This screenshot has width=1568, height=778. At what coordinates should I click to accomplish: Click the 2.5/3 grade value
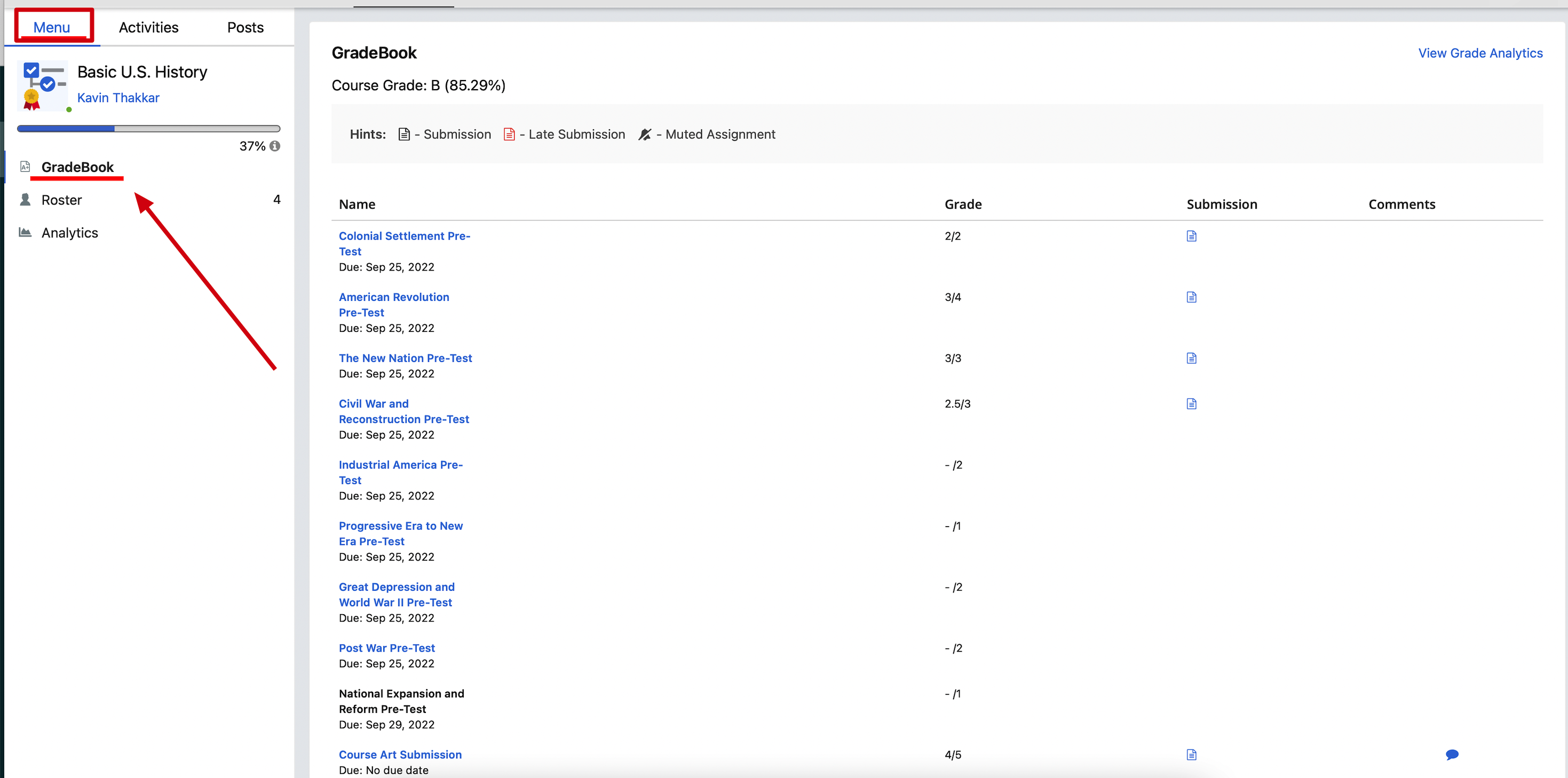[x=957, y=404]
